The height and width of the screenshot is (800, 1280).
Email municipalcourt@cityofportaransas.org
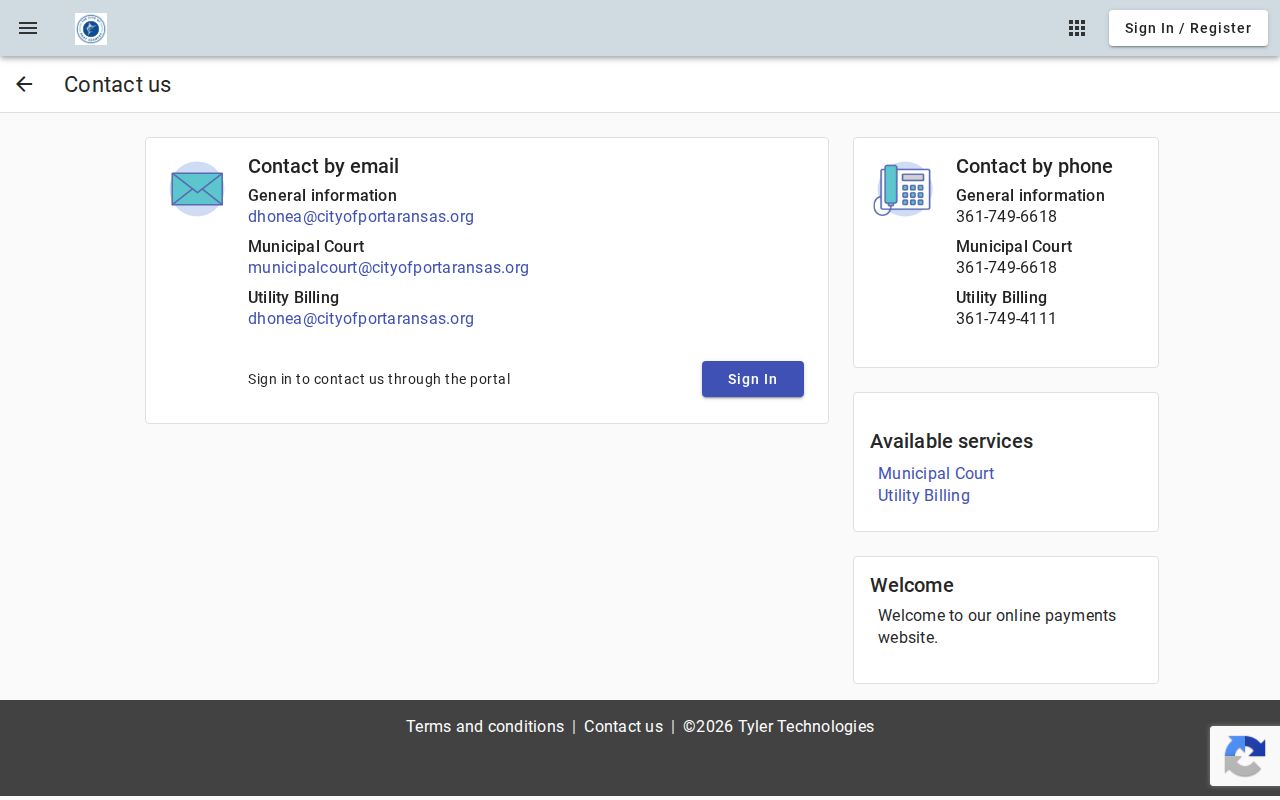pyautogui.click(x=388, y=267)
